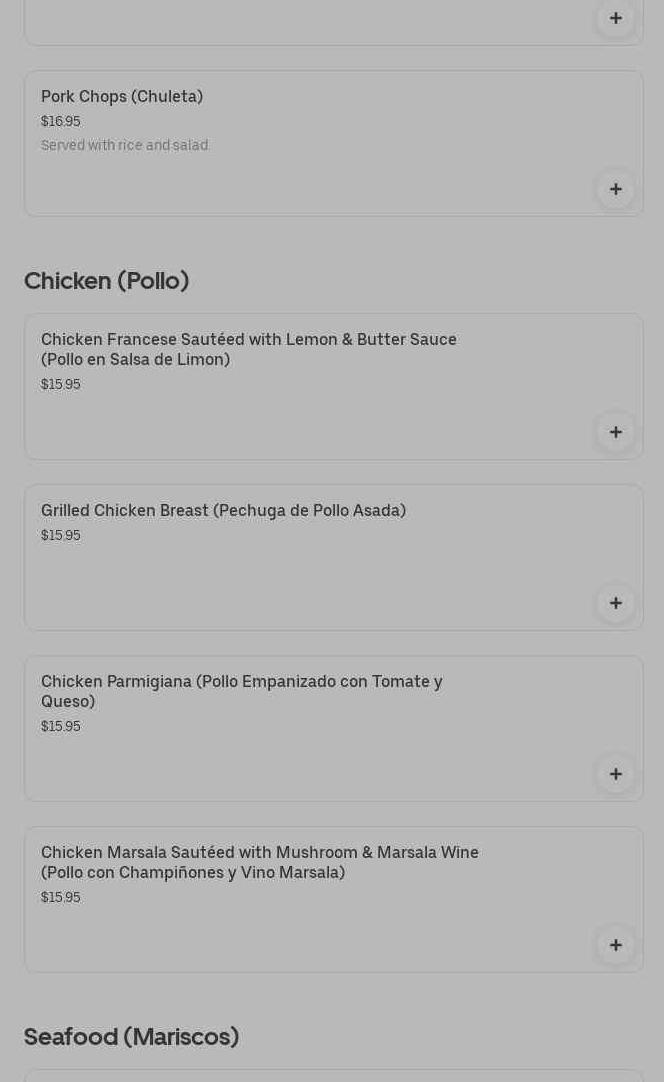This screenshot has height=1082, width=664.
Task: Select the Seafood (Mariscos) section heading
Action: click(x=131, y=1037)
